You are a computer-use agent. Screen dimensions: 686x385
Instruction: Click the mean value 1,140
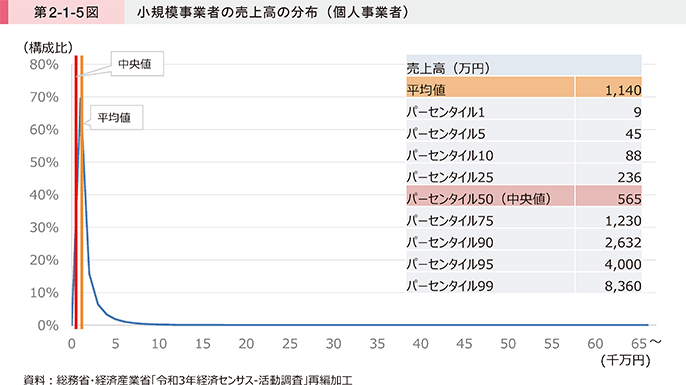point(623,91)
